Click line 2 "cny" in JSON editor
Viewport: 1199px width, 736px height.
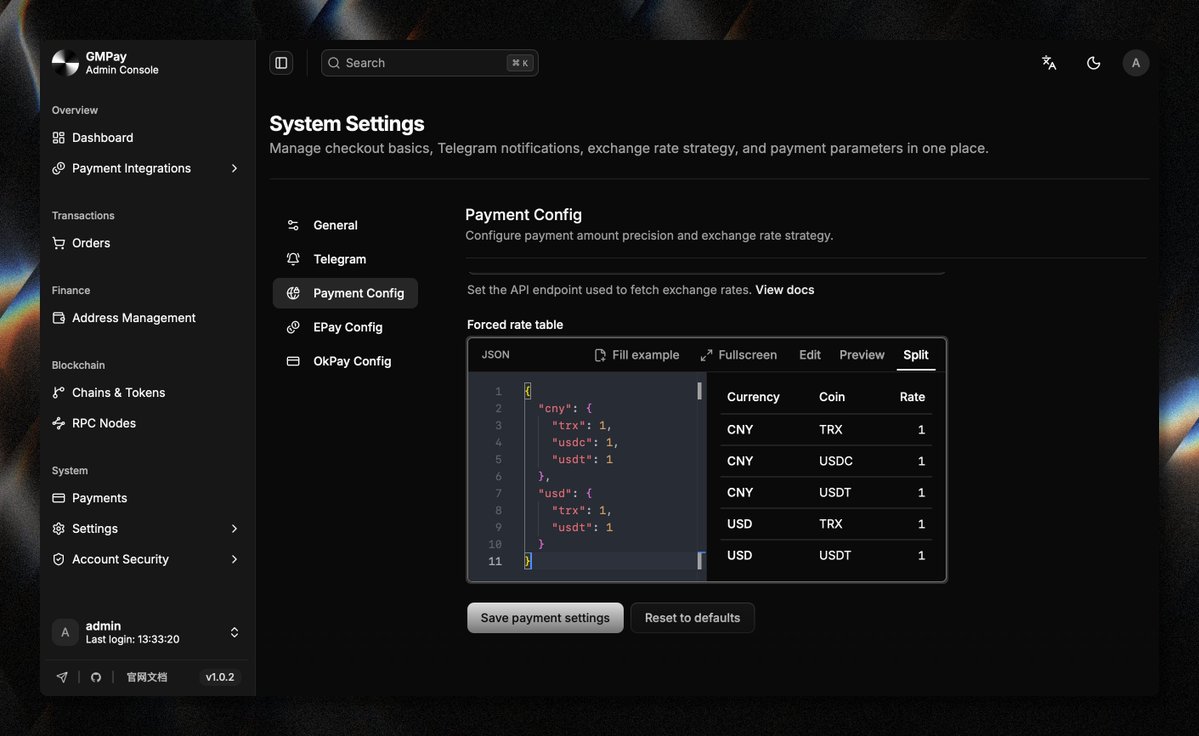pyautogui.click(x=555, y=409)
